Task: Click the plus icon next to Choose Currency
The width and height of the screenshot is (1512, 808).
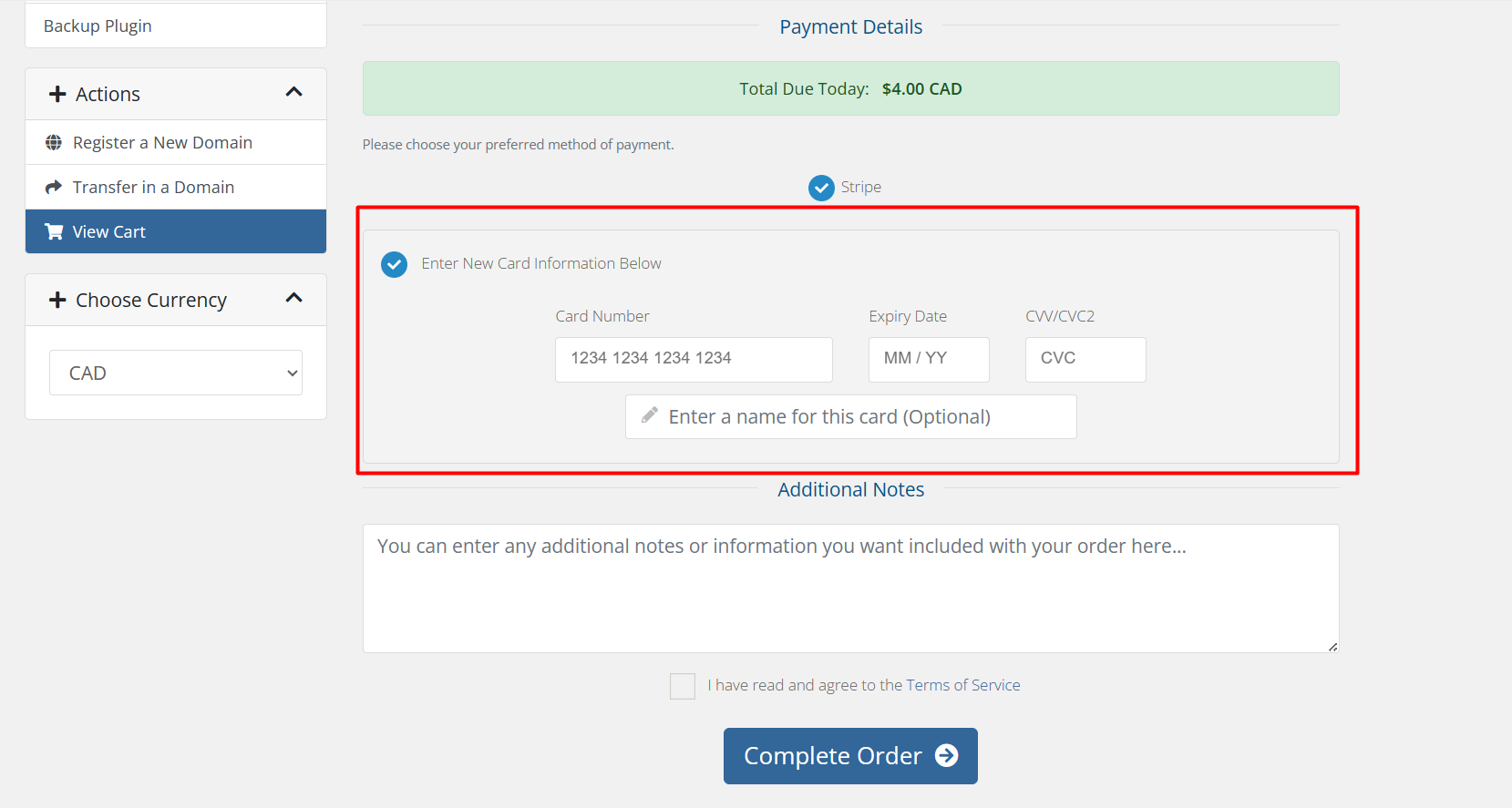Action: [57, 301]
